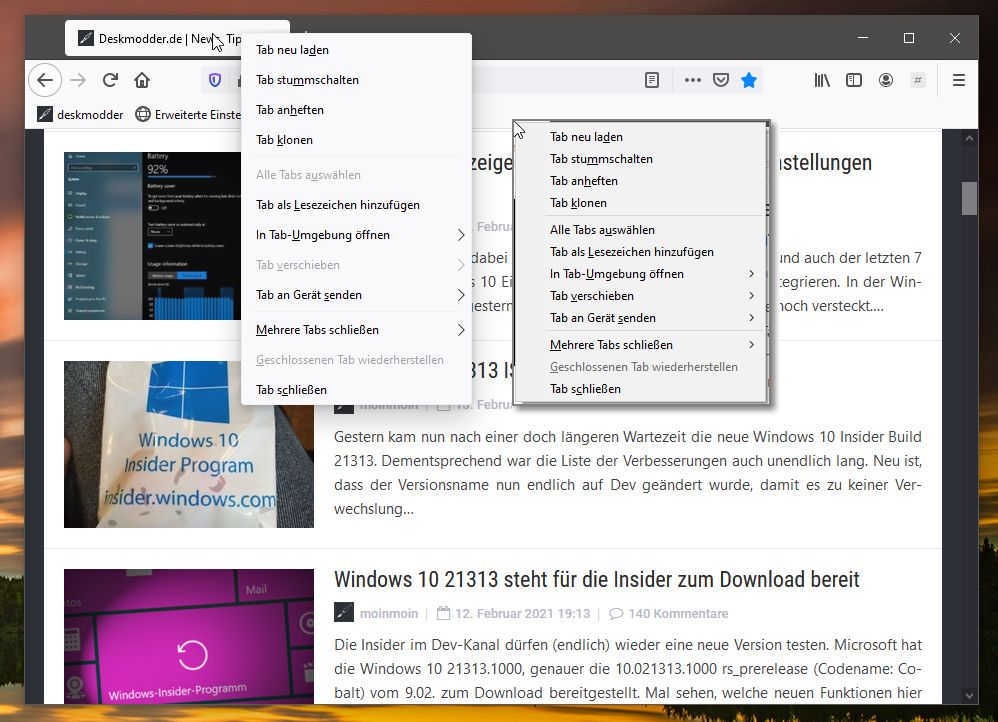Expand Tab verschieben arrow in left menu
The height and width of the screenshot is (722, 998).
click(x=461, y=265)
